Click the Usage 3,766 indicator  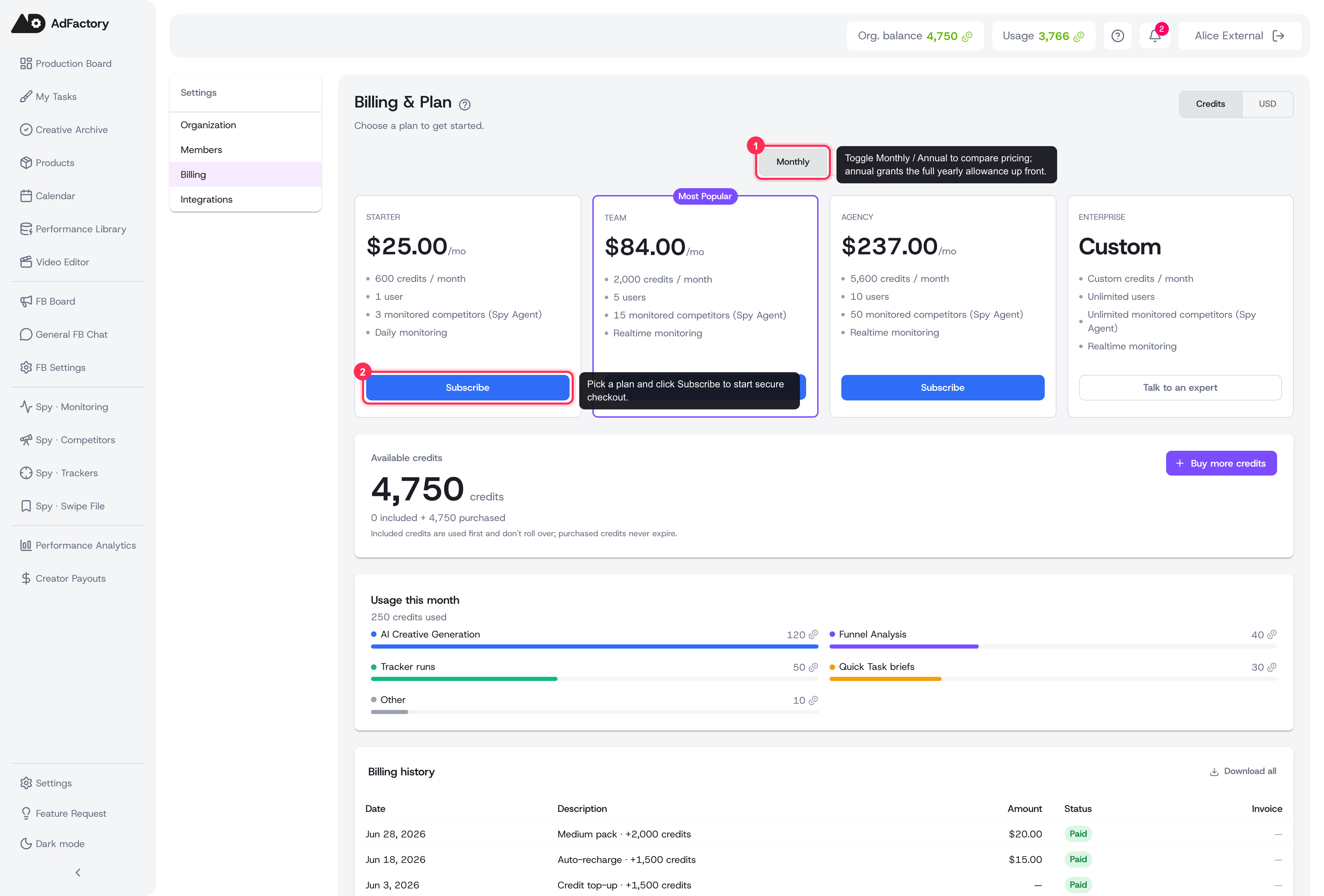1043,36
